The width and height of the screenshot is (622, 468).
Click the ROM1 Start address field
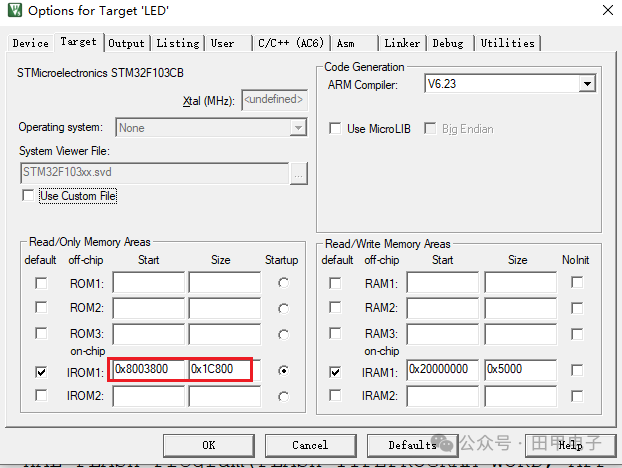click(x=149, y=282)
